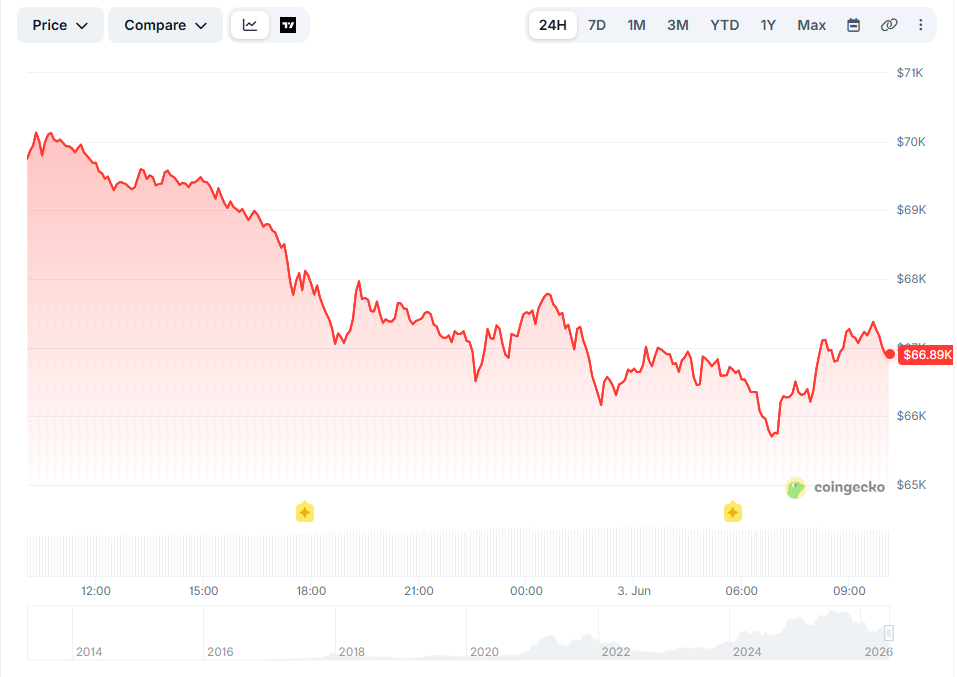Click the 3. Jun axis label
Viewport: 957px width, 677px height.
click(634, 591)
